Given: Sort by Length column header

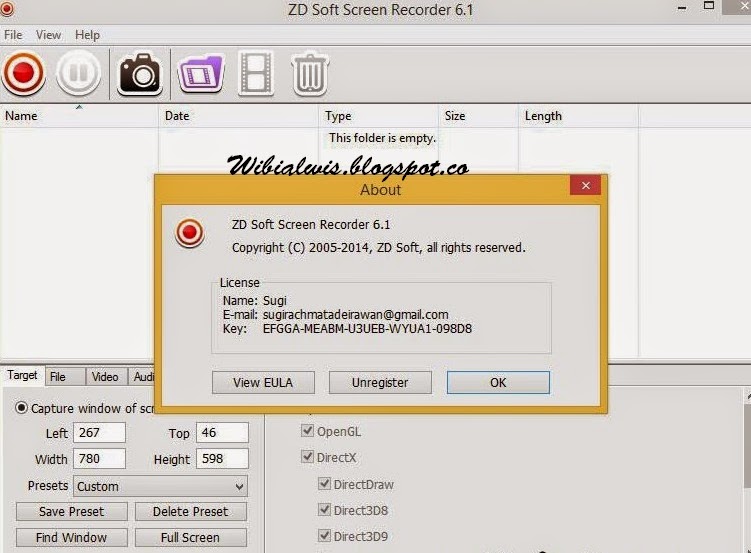Looking at the screenshot, I should pos(579,116).
